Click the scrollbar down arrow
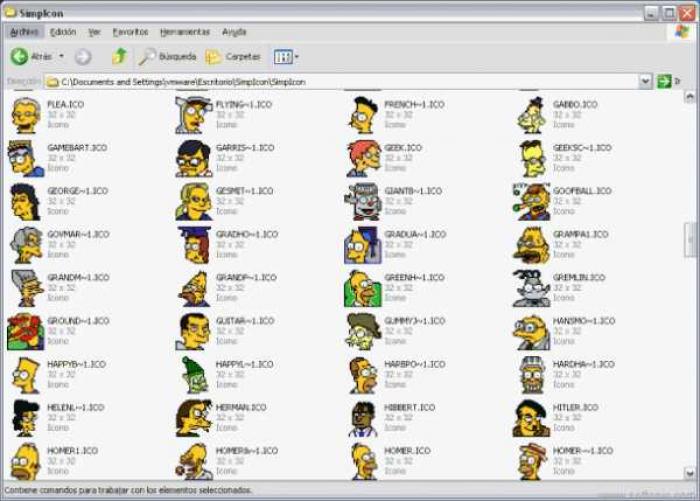The image size is (700, 501). click(x=689, y=472)
